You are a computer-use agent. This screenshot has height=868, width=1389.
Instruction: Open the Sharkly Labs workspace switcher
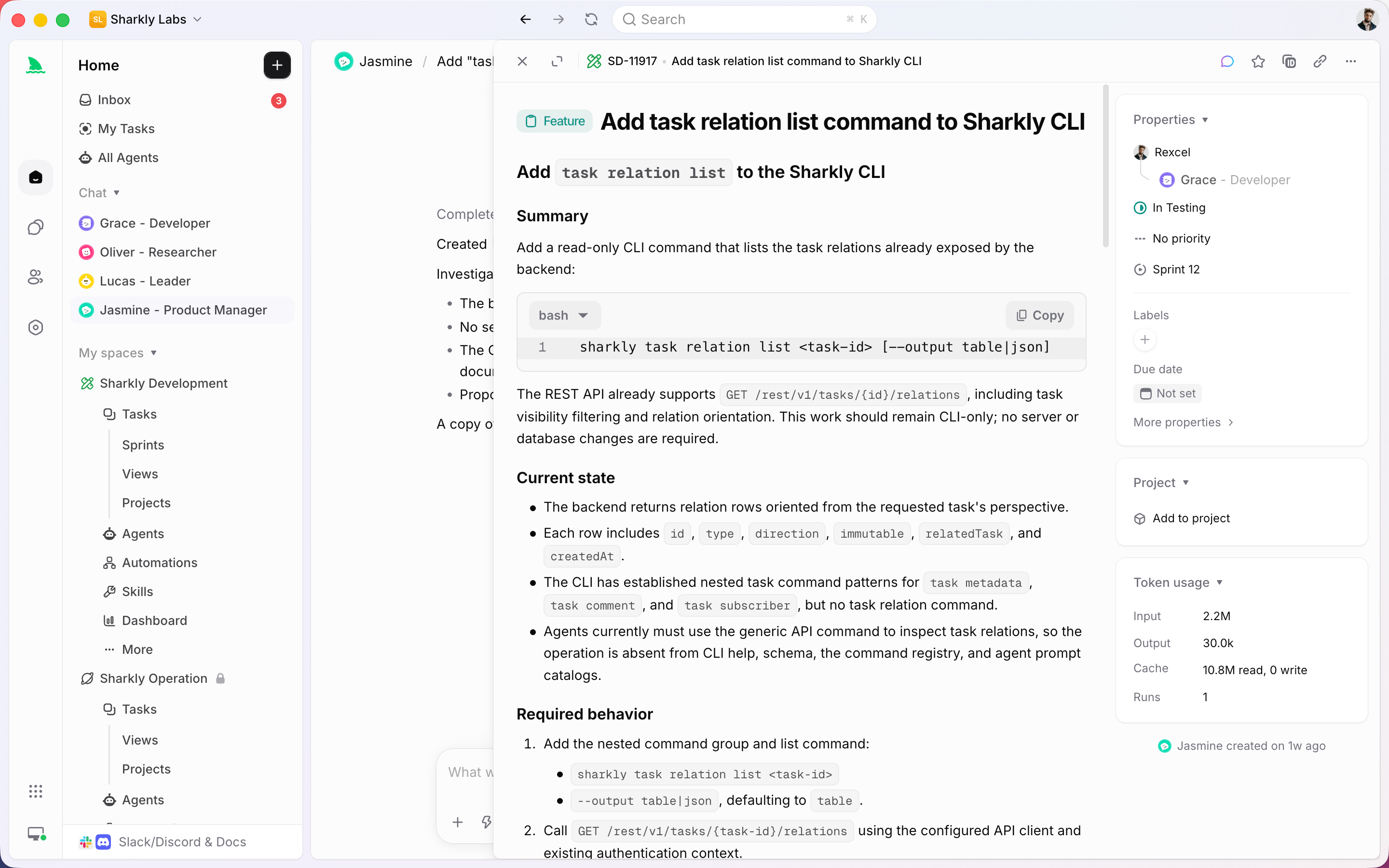(146, 19)
